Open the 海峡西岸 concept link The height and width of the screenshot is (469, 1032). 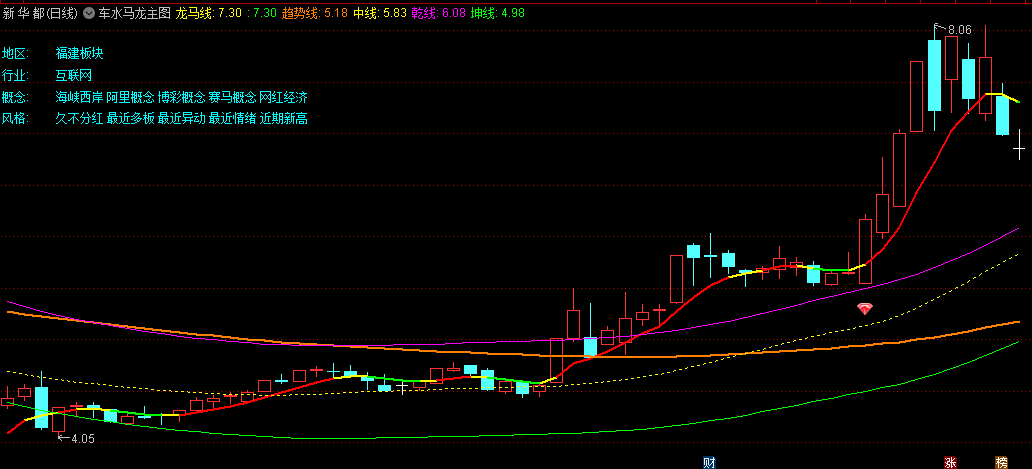[x=79, y=97]
